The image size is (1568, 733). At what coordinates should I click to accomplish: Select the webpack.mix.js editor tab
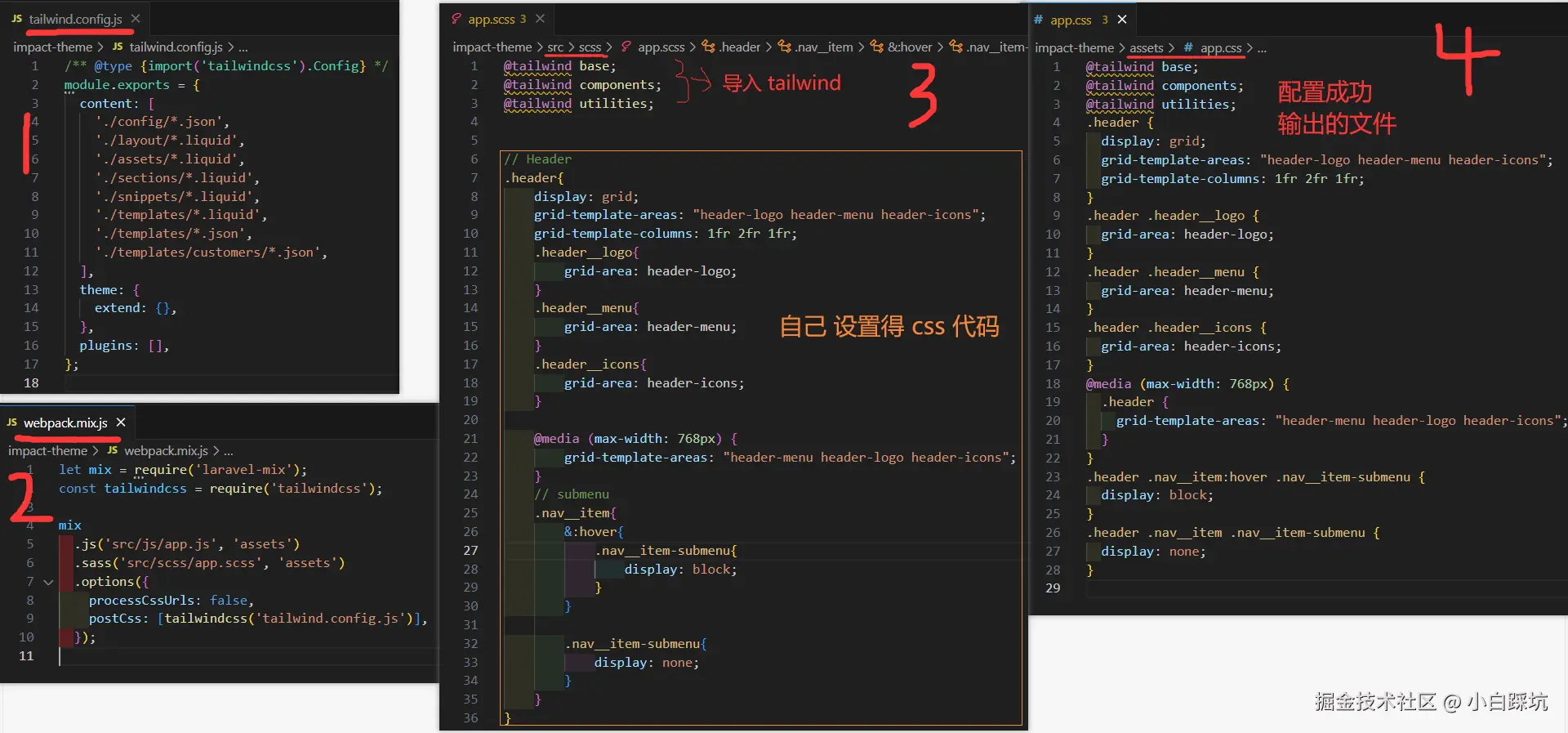[x=65, y=422]
